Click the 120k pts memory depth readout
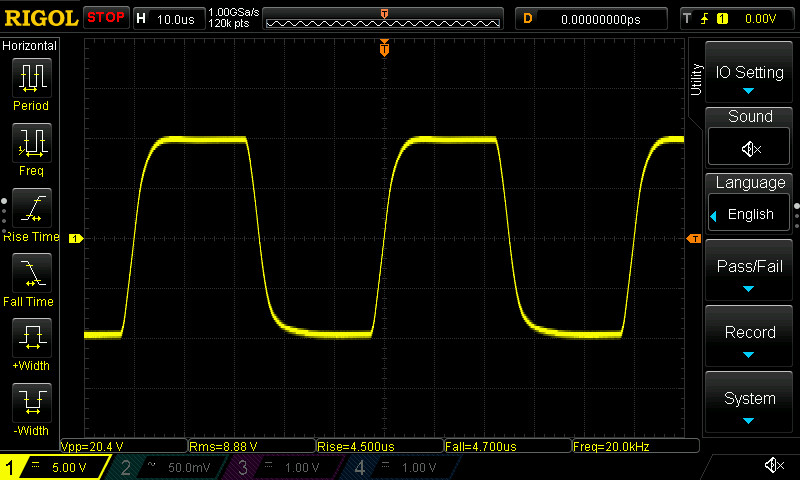The image size is (800, 480). [x=229, y=23]
